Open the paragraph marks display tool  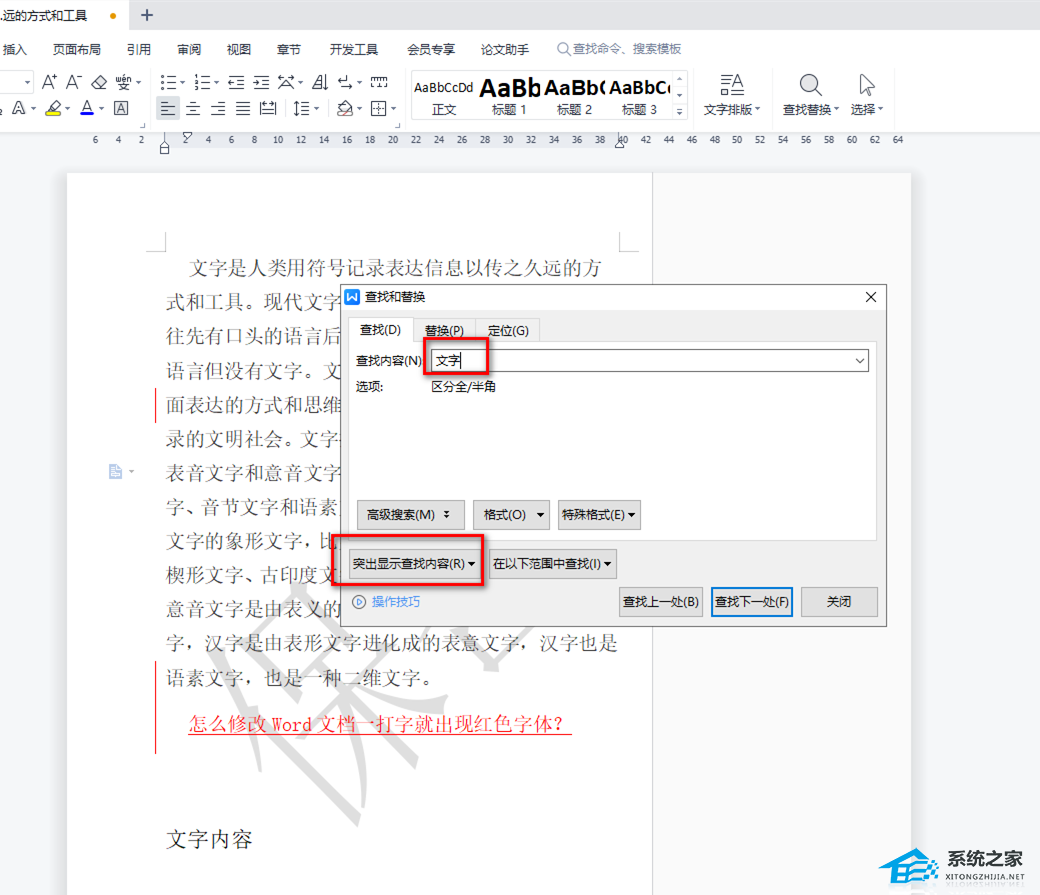tap(346, 82)
